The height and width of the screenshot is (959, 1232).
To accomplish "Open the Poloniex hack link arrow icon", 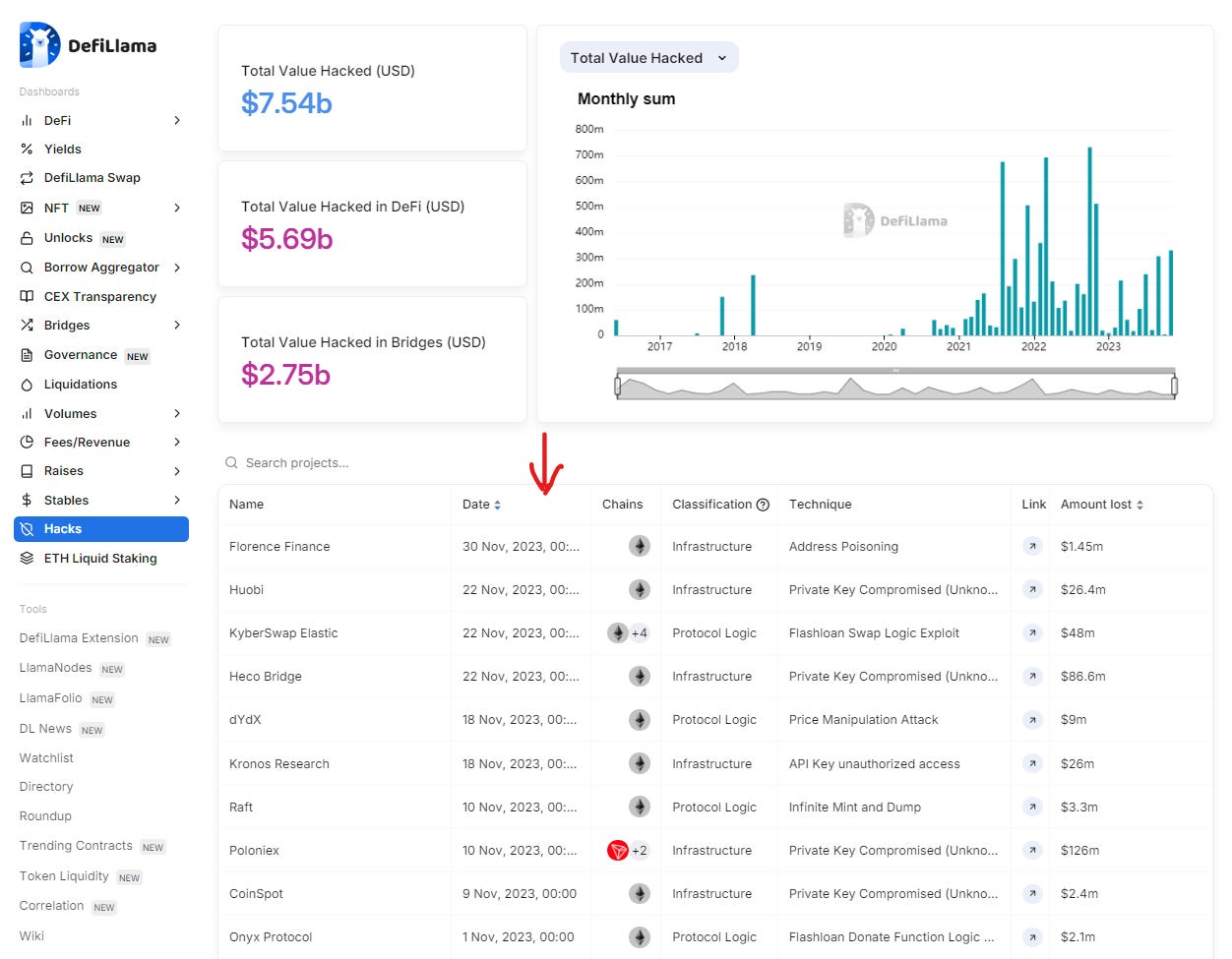I will click(x=1032, y=850).
